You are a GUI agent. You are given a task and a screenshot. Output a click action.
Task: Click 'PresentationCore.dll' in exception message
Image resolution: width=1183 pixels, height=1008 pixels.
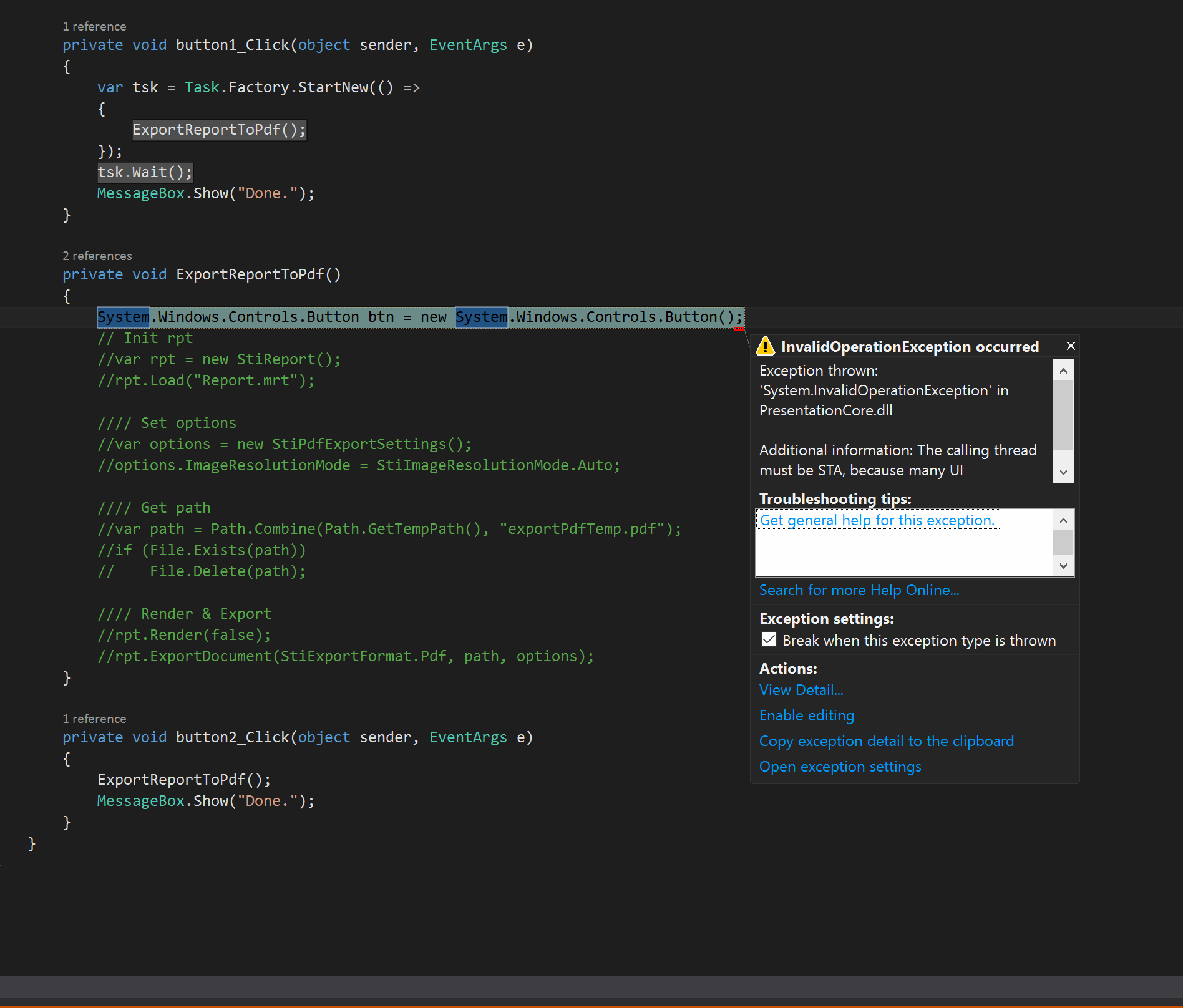825,410
